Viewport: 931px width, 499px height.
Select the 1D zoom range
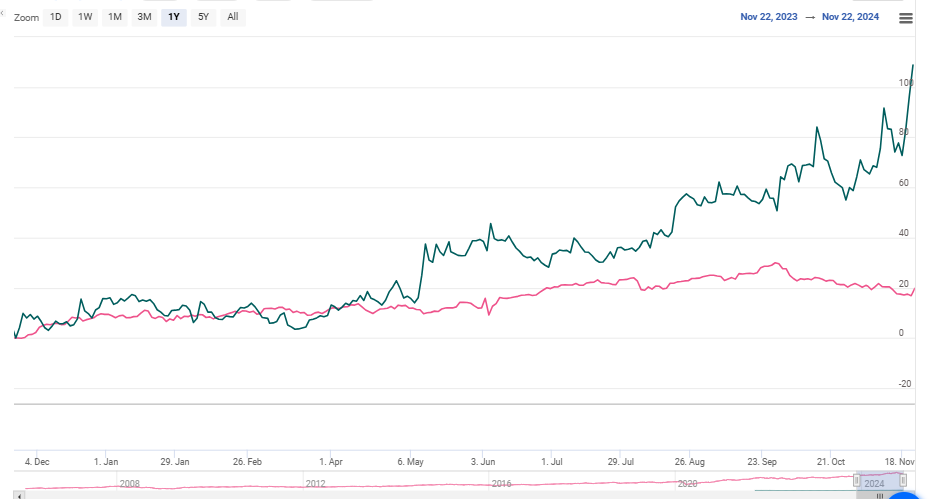coord(55,17)
